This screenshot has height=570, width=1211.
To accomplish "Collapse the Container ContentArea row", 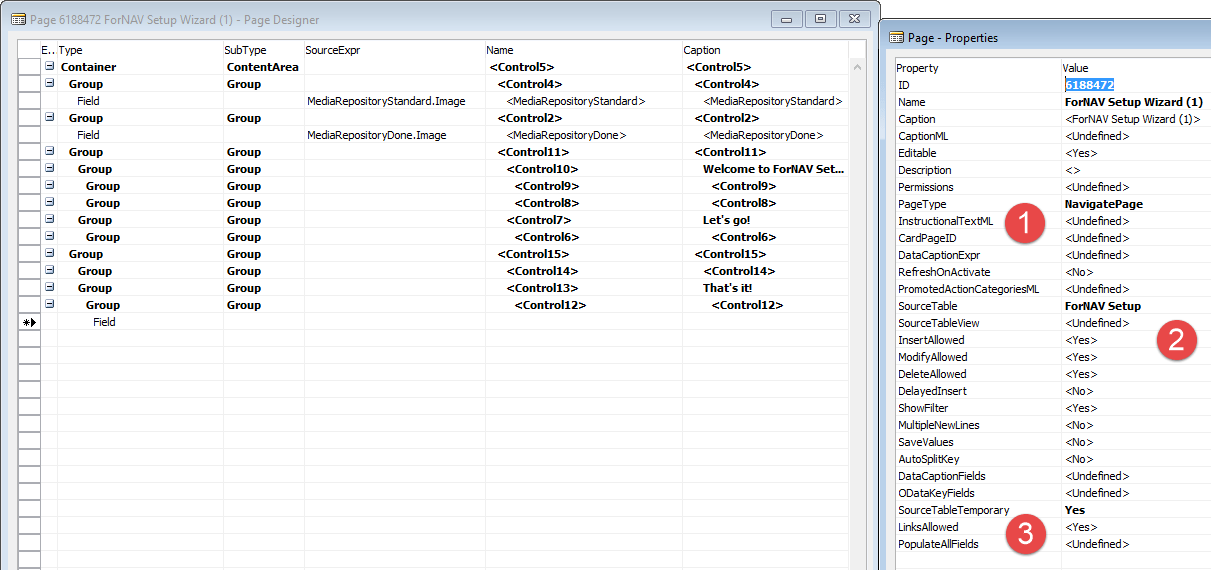I will [x=49, y=67].
